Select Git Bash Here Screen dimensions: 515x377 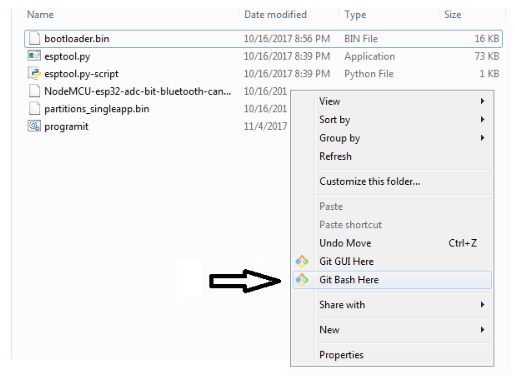pos(392,280)
